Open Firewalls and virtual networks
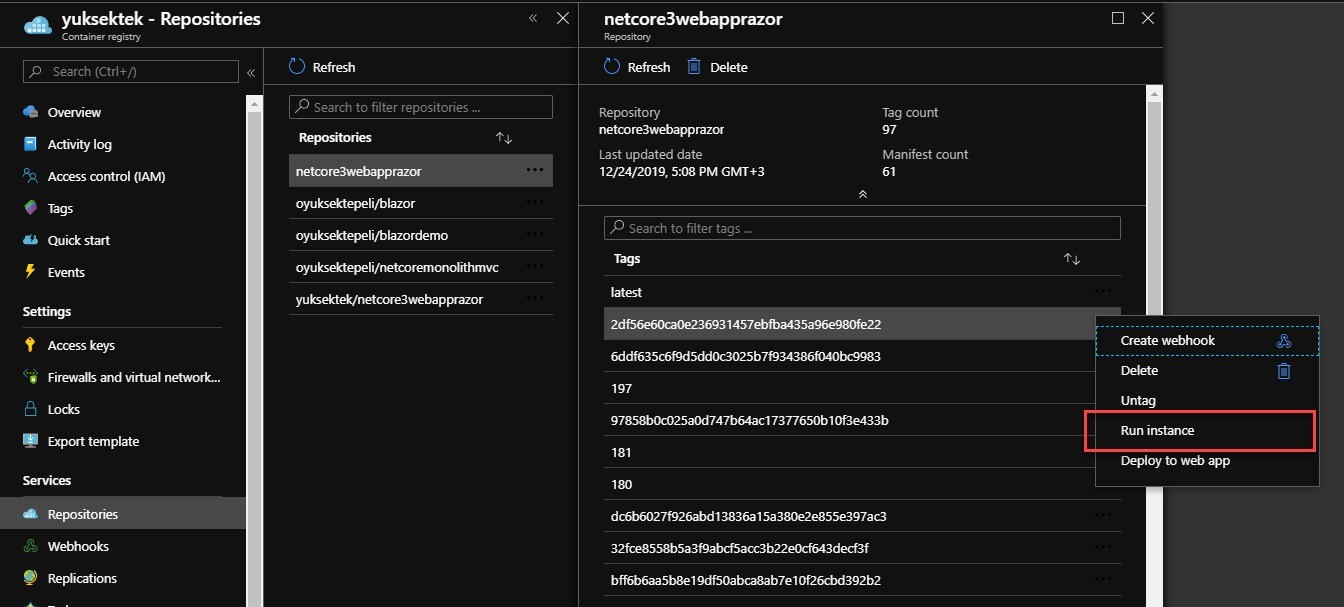Viewport: 1344px width, 607px height. pyautogui.click(x=133, y=377)
